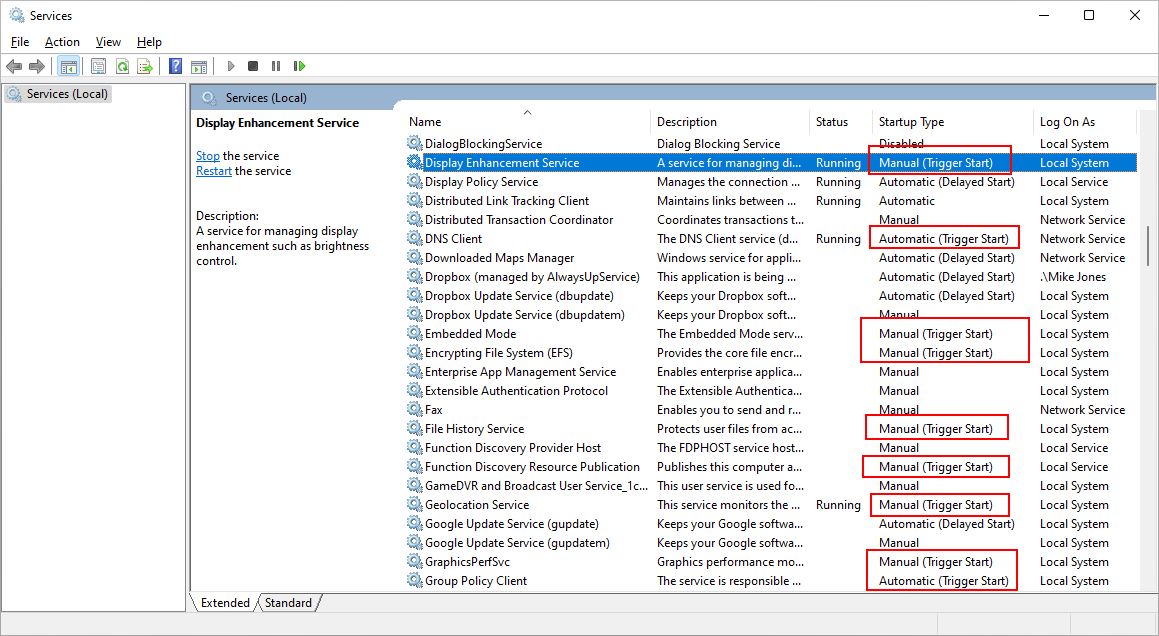Click the Services (Local) header in details pane

point(266,98)
